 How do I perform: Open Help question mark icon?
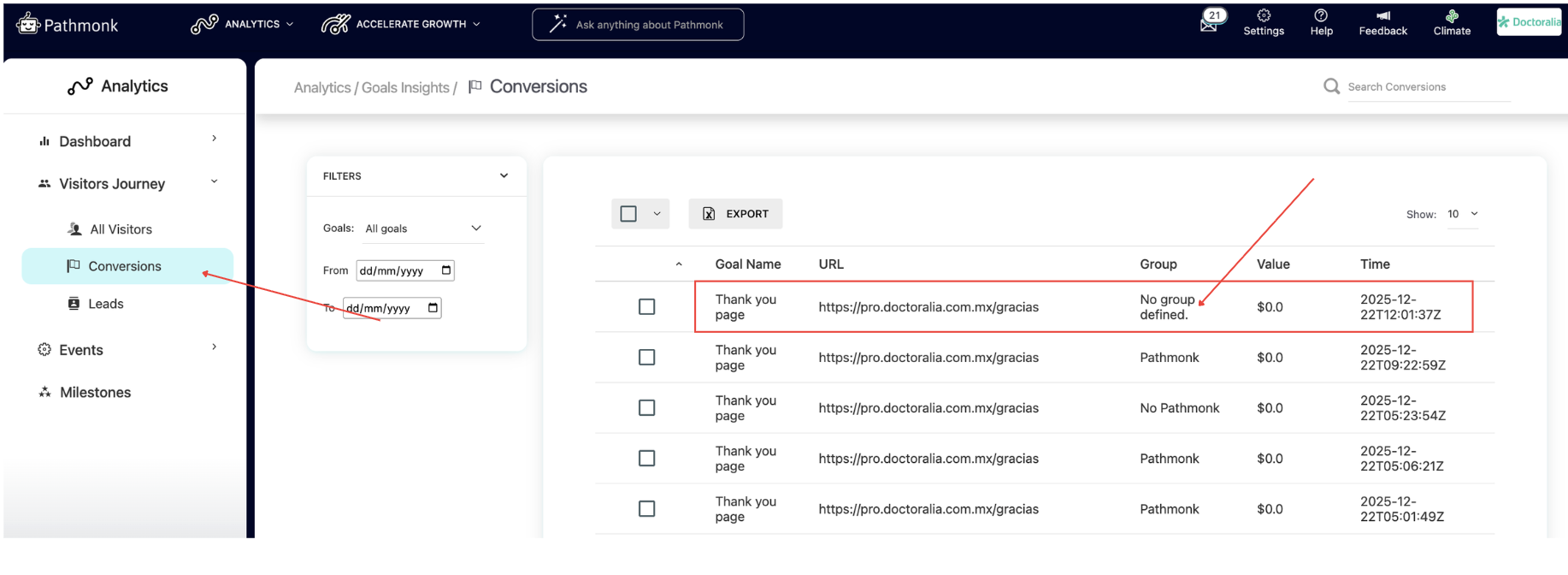1321,15
